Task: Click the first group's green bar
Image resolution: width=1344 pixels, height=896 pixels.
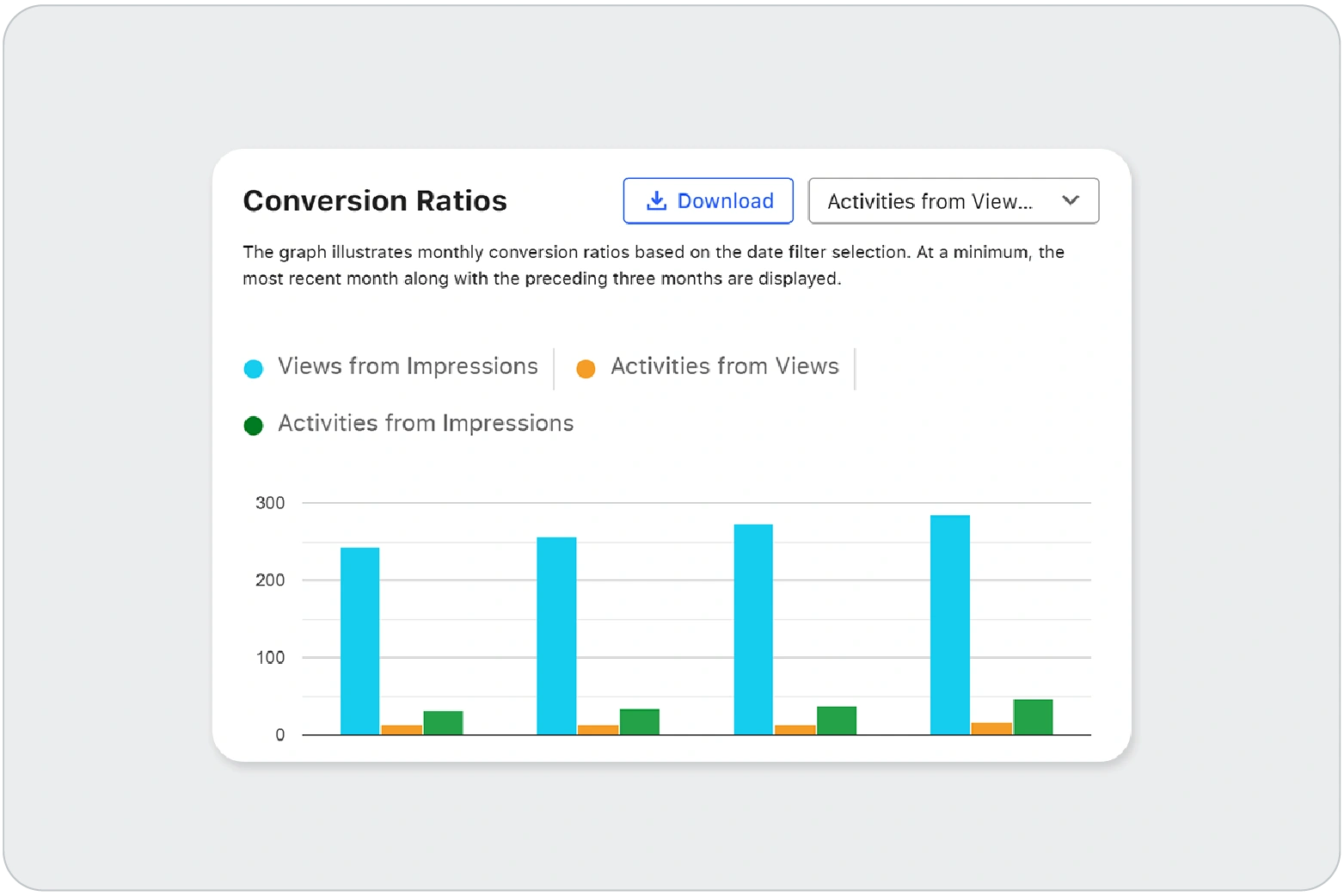Action: tap(443, 723)
